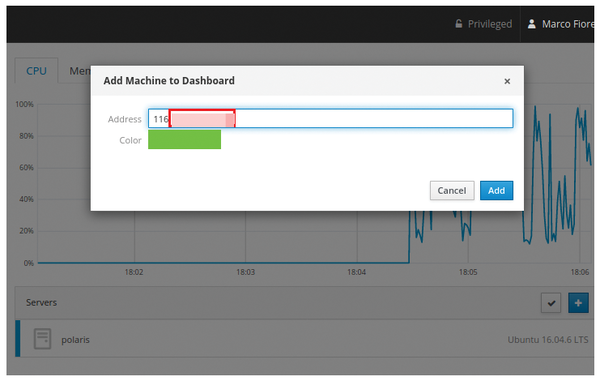Click the plus icon in Servers panel

coord(578,303)
